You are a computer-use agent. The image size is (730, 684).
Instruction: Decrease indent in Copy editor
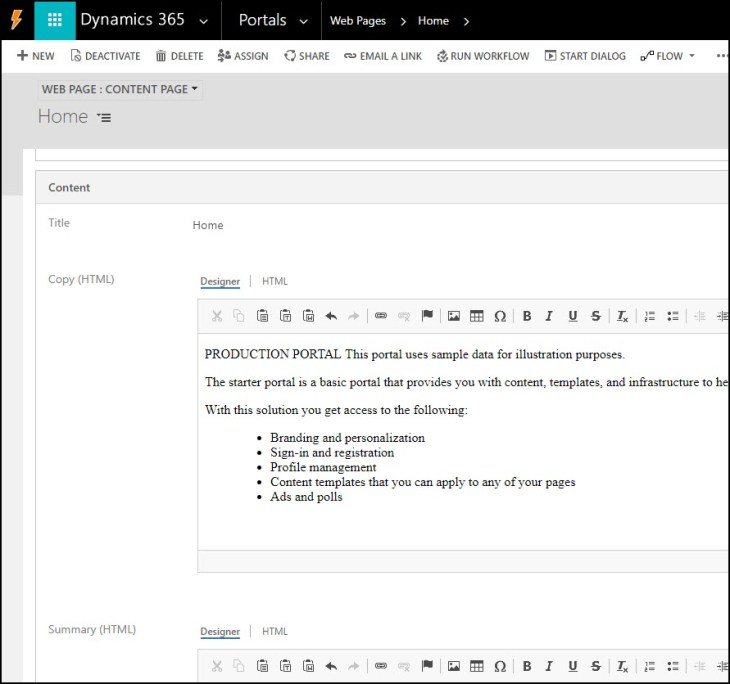click(699, 316)
